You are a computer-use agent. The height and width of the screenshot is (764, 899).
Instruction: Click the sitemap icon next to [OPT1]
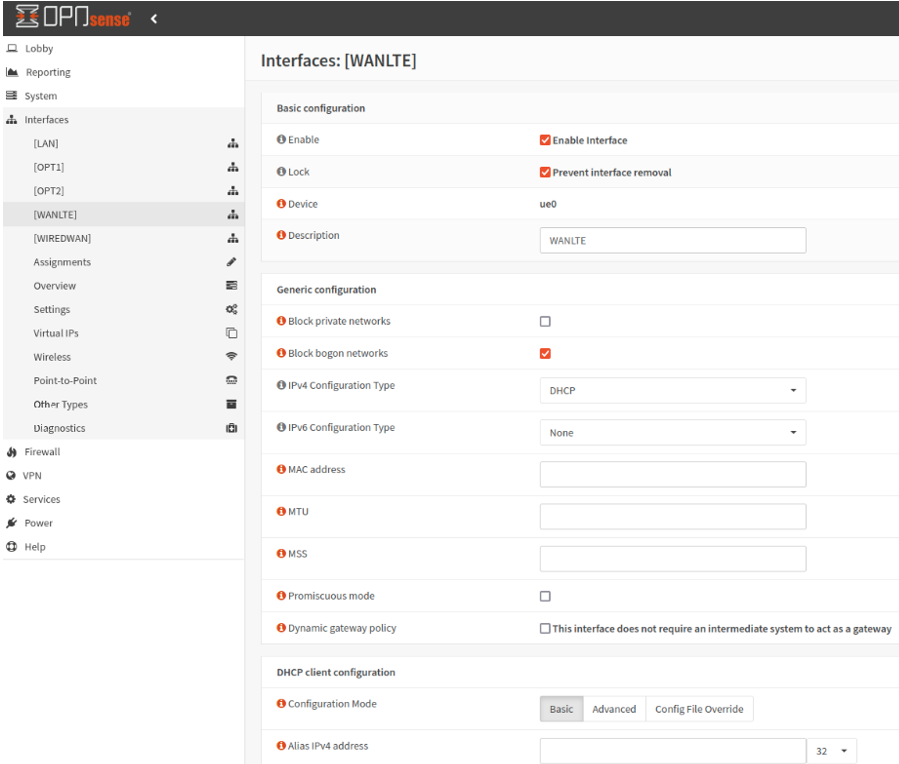tap(232, 167)
